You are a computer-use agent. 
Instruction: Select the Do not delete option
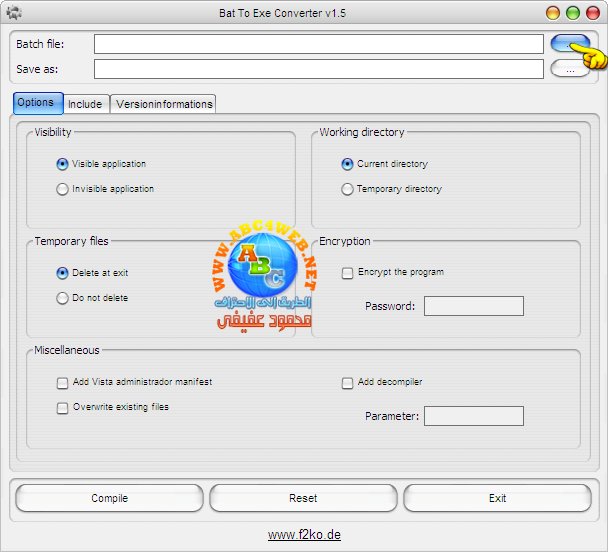coord(63,298)
